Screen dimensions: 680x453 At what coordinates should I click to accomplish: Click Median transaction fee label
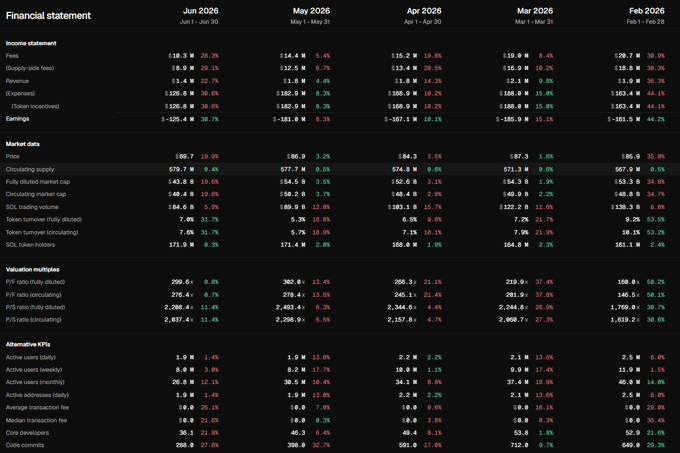pos(36,420)
